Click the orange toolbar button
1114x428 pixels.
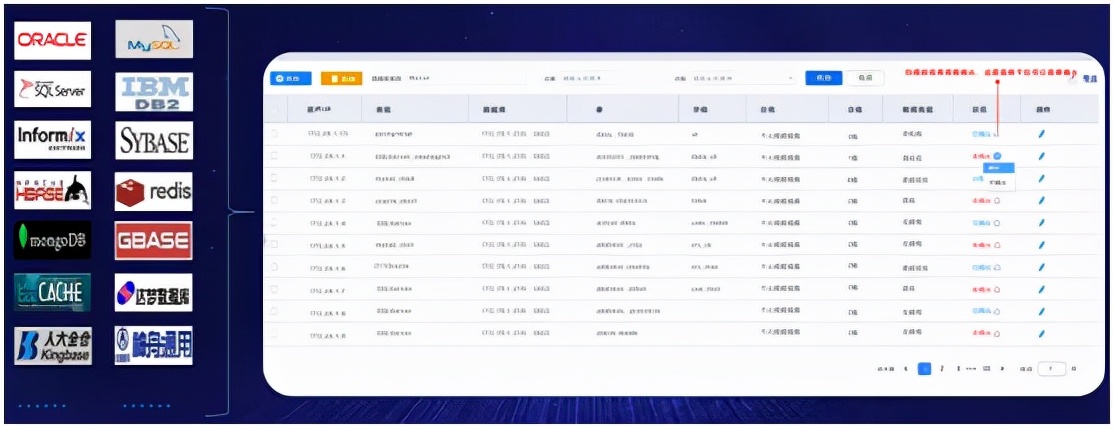click(342, 78)
